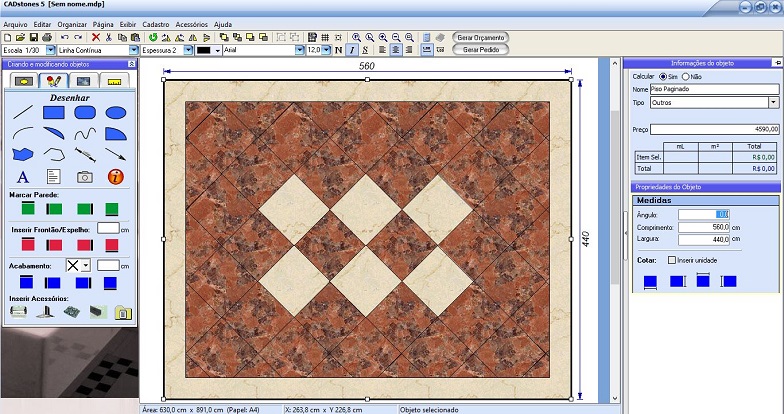Image resolution: width=784 pixels, height=414 pixels.
Task: Select the open polyline drawing tool
Action: pyautogui.click(x=54, y=154)
